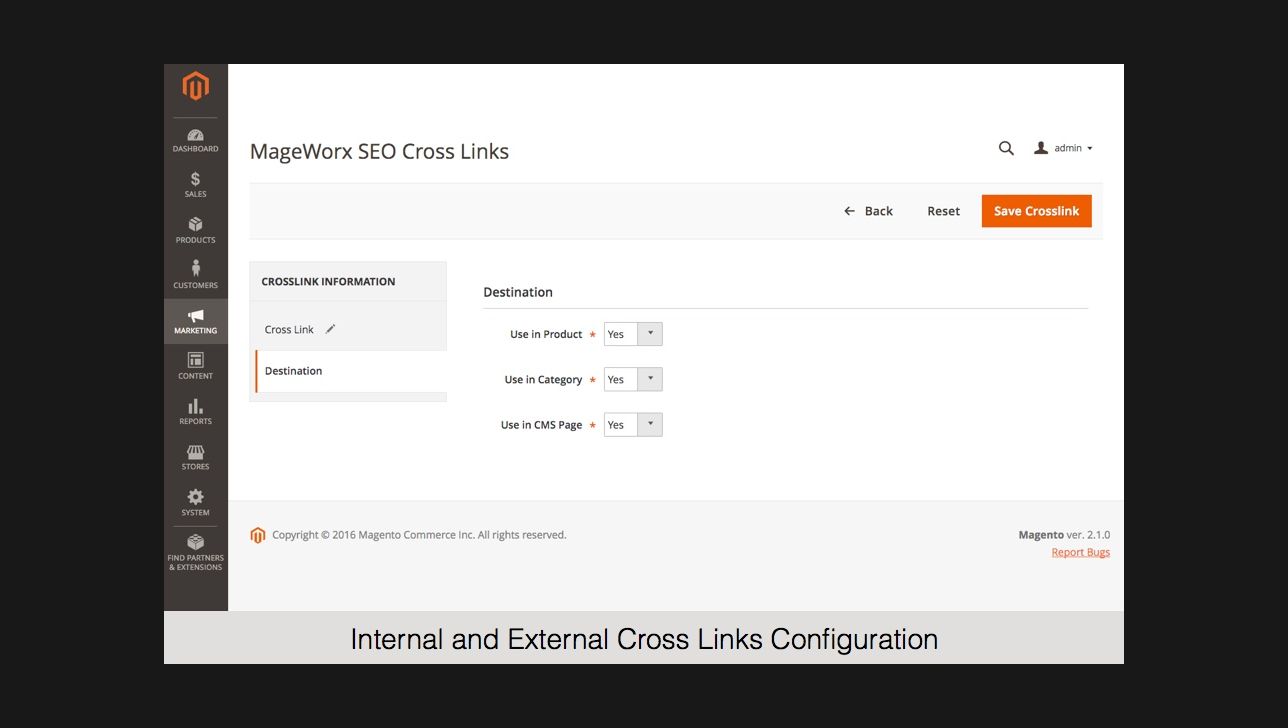Switch to the Cross Link tab
The width and height of the screenshot is (1288, 728).
[289, 329]
